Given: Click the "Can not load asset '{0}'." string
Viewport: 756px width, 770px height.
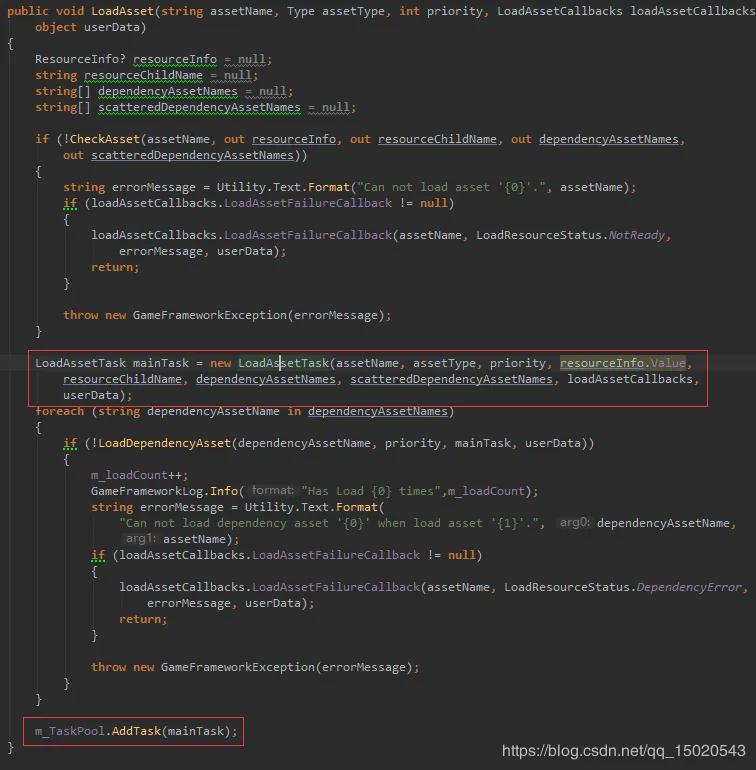Looking at the screenshot, I should [x=451, y=187].
